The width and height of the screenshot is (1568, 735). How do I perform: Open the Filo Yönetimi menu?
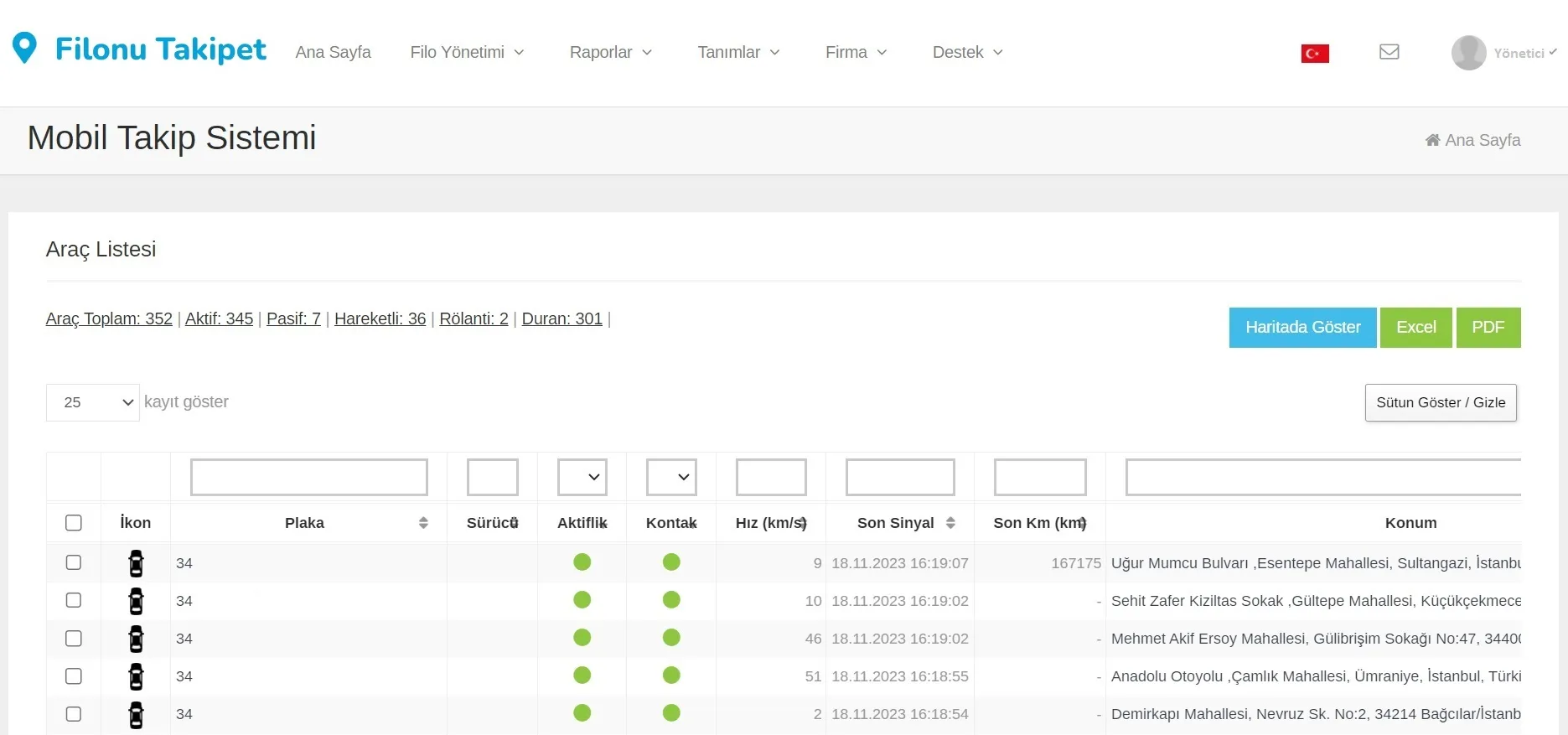coord(467,52)
